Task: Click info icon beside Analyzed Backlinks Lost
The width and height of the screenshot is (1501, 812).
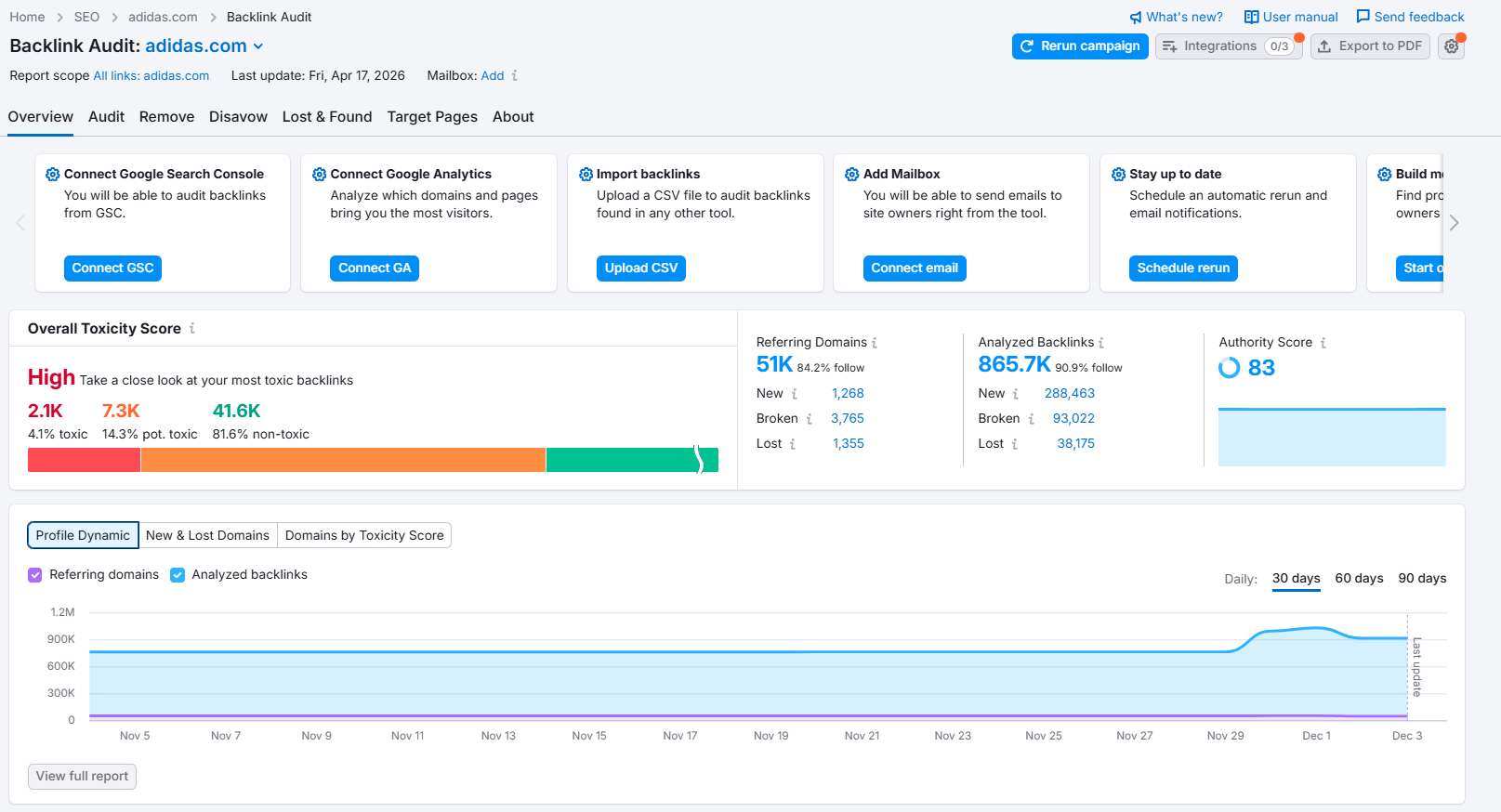Action: pos(1015,444)
